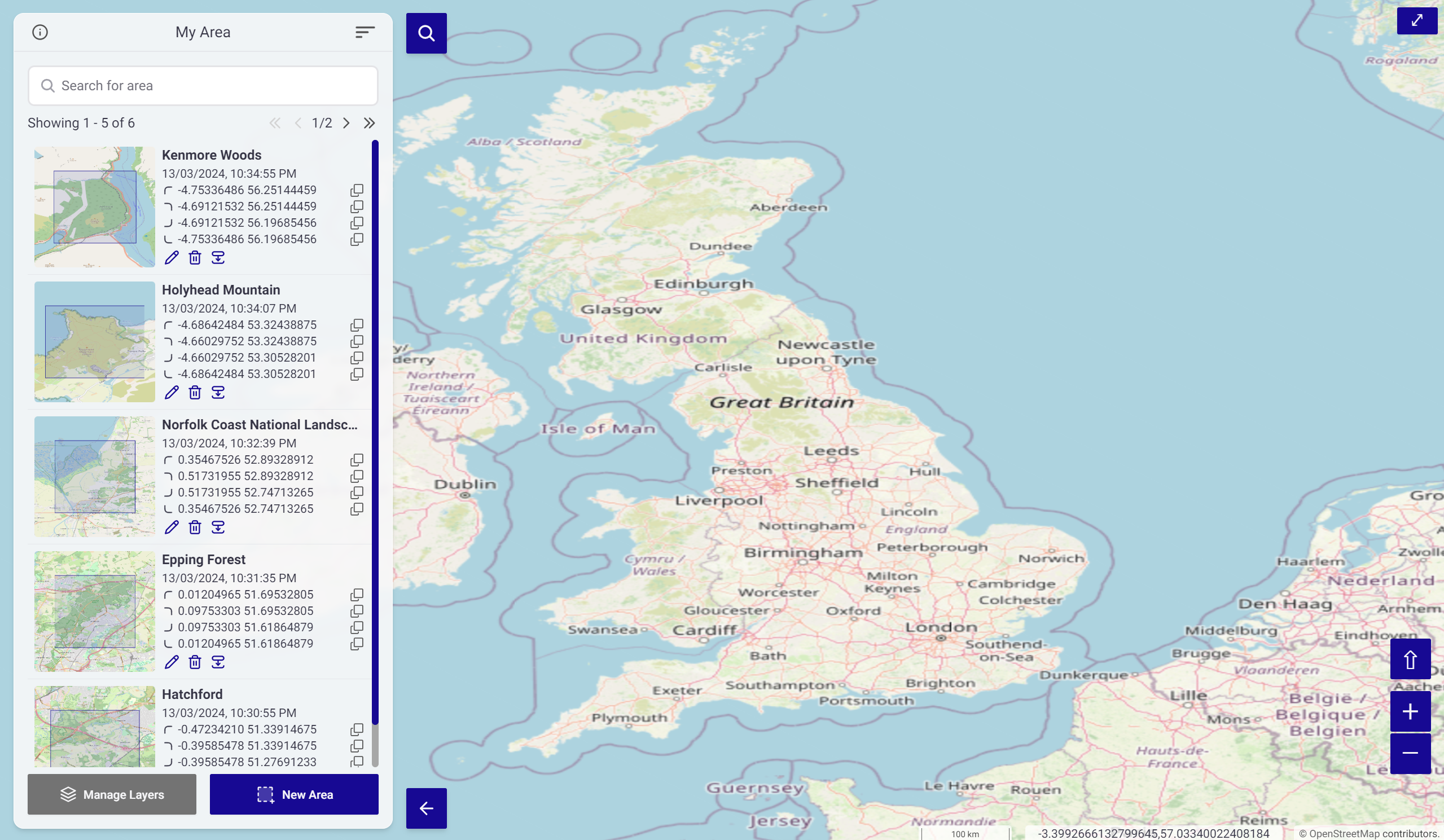Download the Norfolk Coast National Landscape area
The height and width of the screenshot is (840, 1444).
click(x=218, y=526)
